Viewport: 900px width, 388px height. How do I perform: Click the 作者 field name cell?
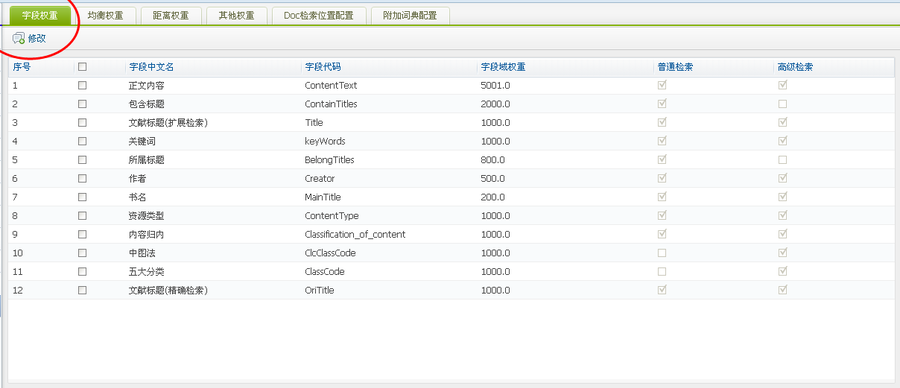[x=138, y=179]
